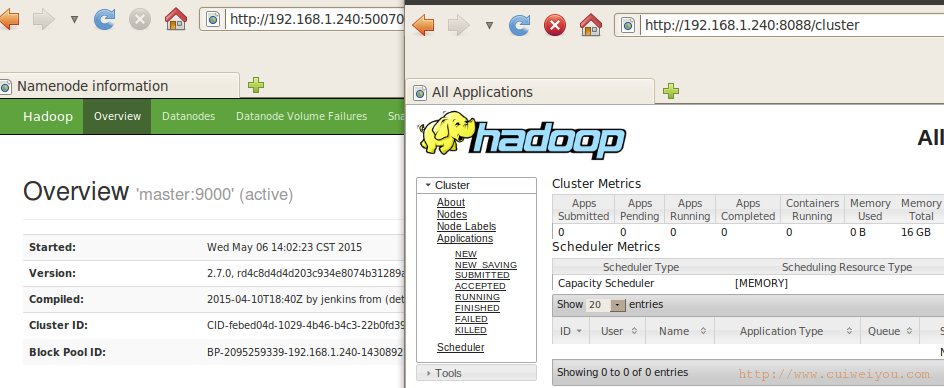Viewport: 944px width, 388px height.
Task: Click back arrow in Namenode browser window
Action: [x=9, y=19]
